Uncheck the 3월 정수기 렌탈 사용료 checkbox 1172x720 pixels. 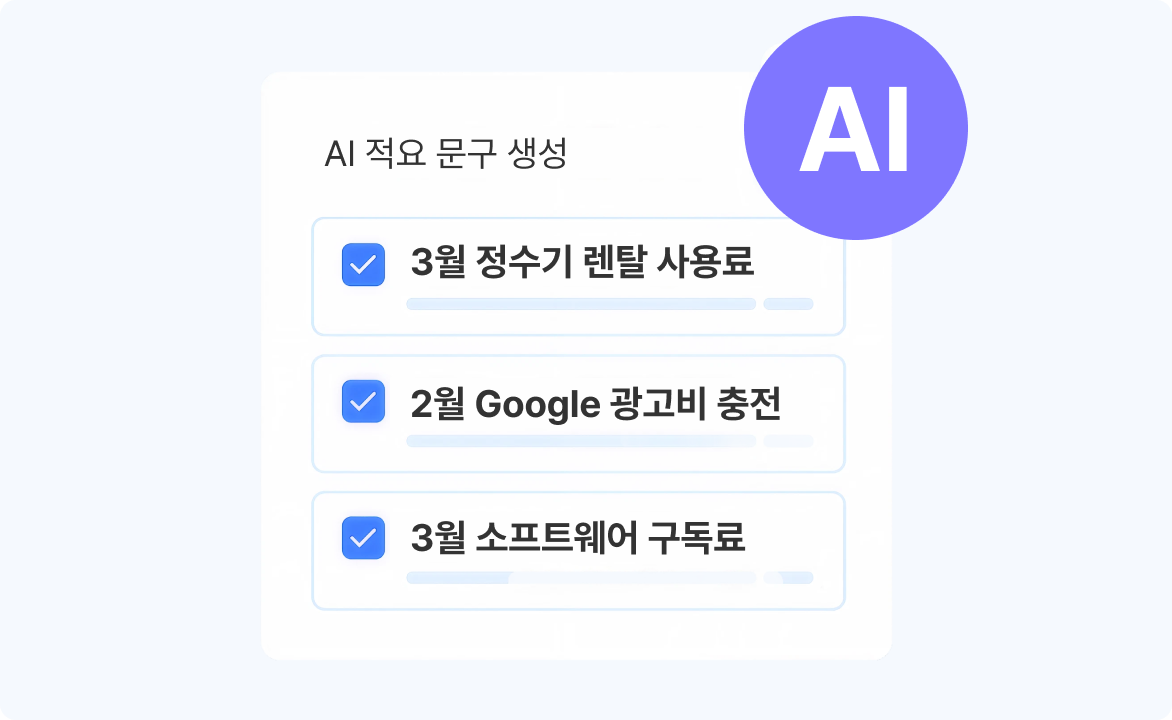point(363,265)
